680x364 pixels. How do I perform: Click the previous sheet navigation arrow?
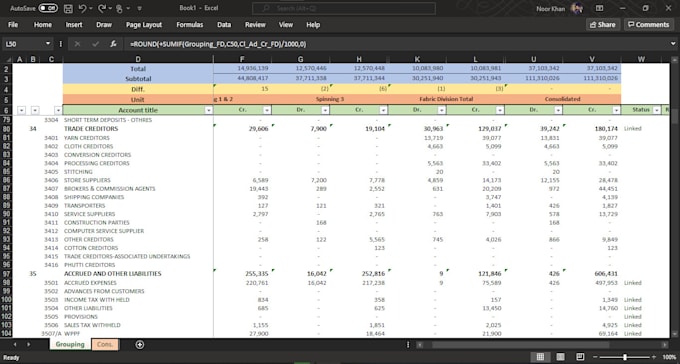(15, 344)
